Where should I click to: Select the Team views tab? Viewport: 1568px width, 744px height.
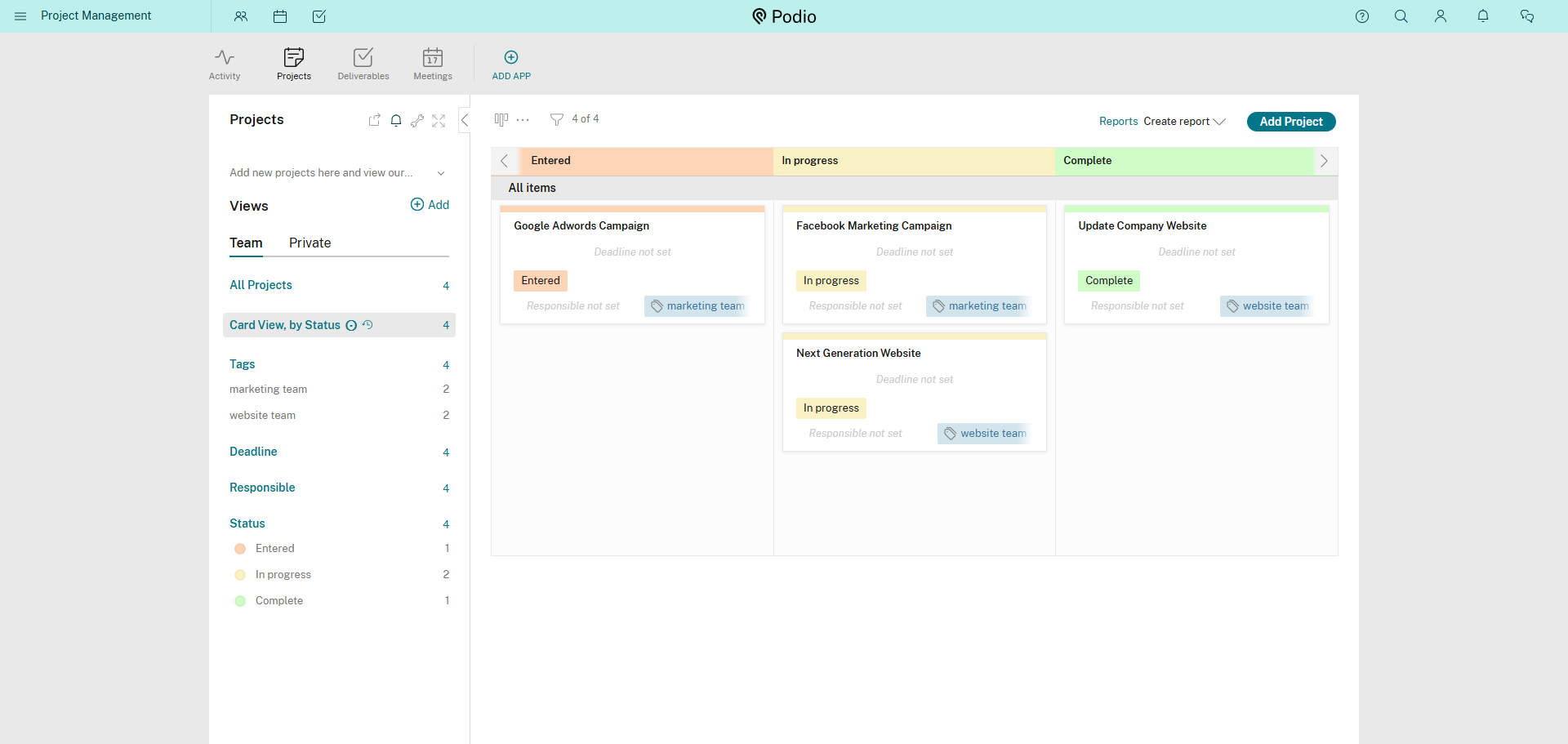246,243
